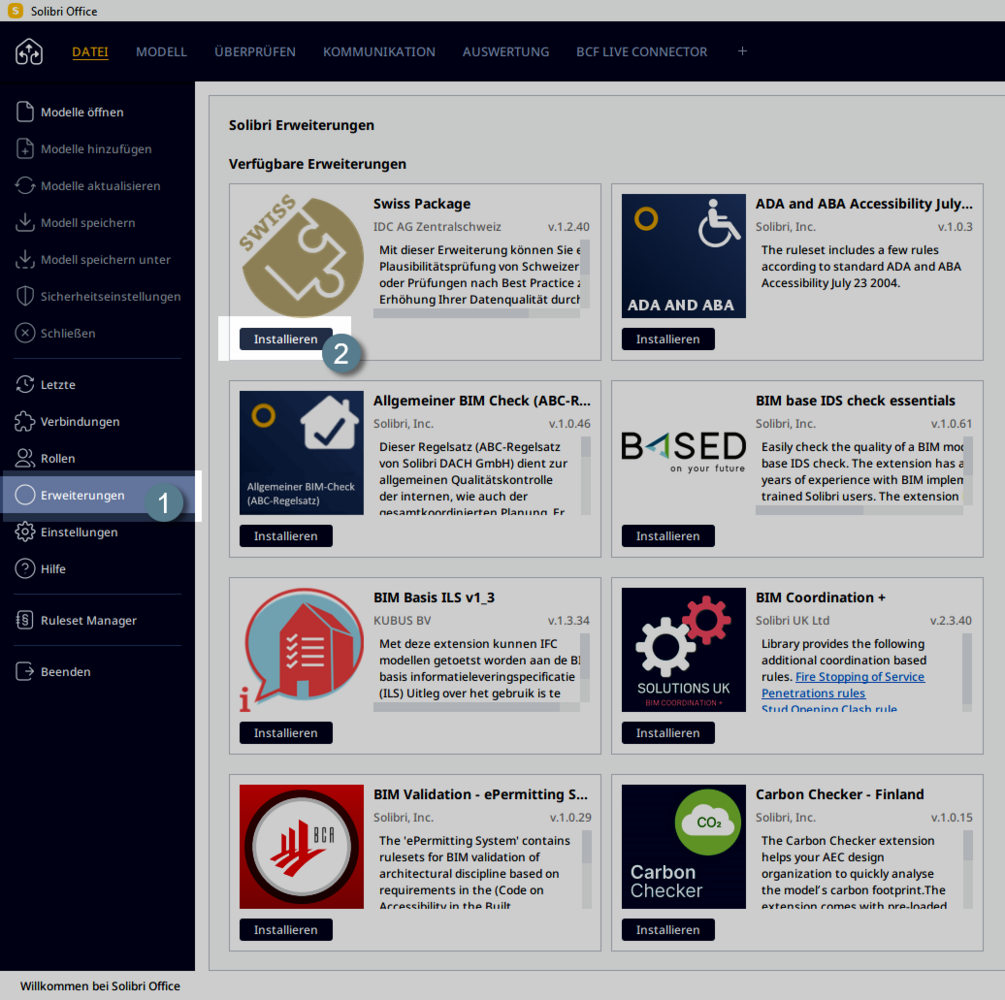1005x1000 pixels.
Task: Click the Hilfe question mark icon
Action: 24,569
